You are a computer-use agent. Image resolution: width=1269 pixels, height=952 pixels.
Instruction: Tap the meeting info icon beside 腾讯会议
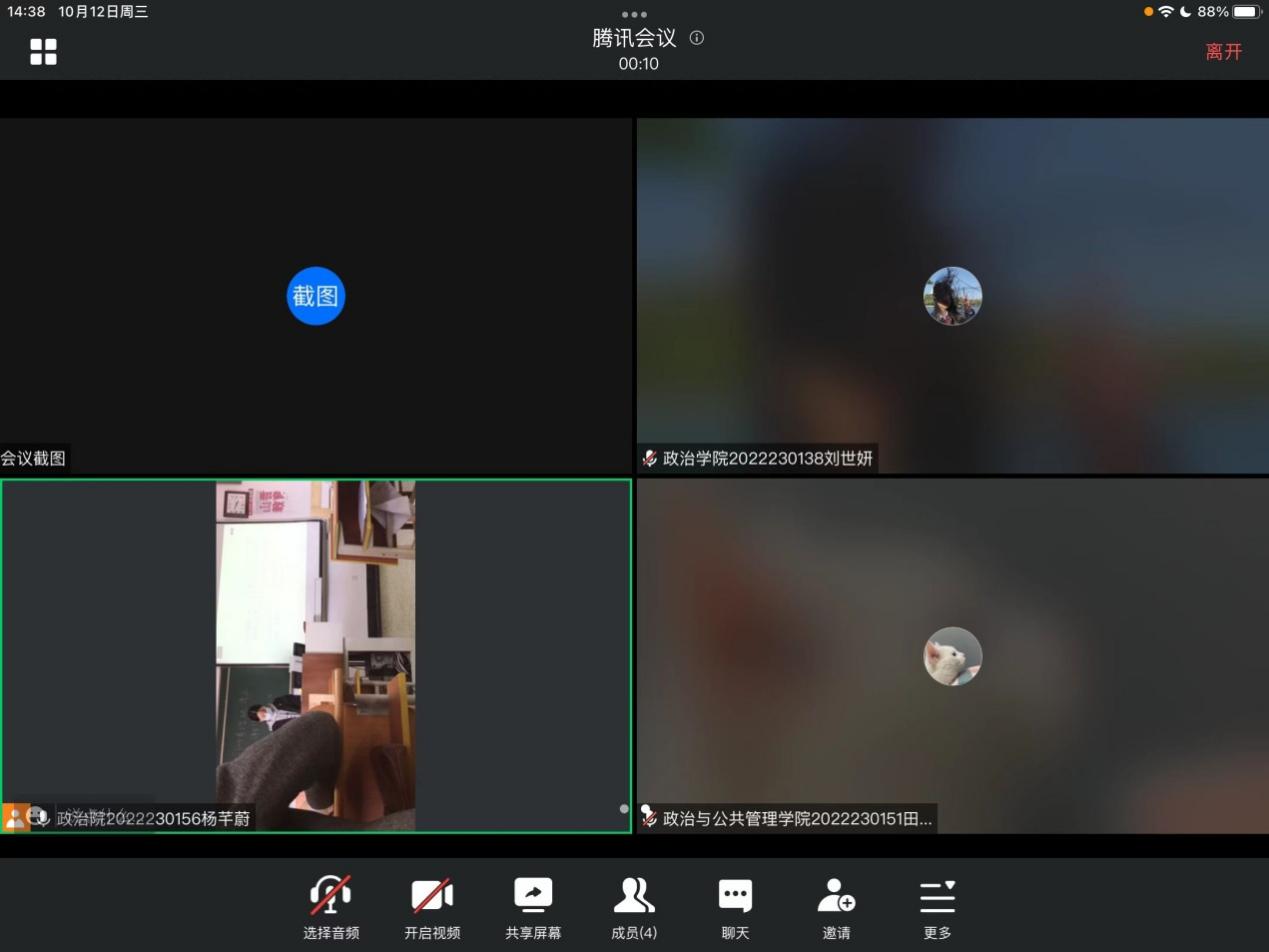(x=697, y=38)
